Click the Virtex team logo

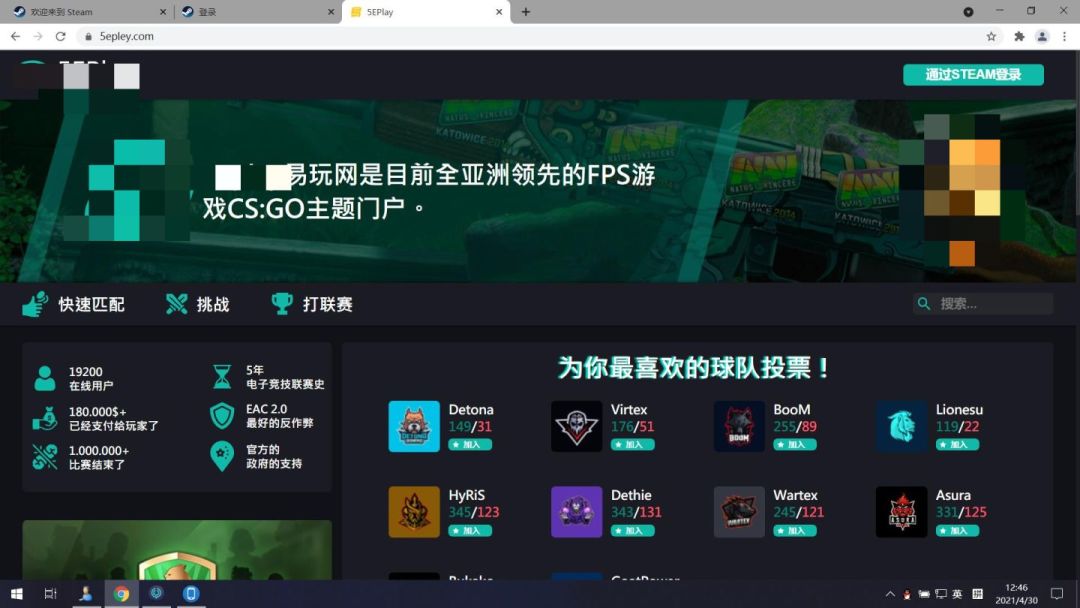[577, 426]
